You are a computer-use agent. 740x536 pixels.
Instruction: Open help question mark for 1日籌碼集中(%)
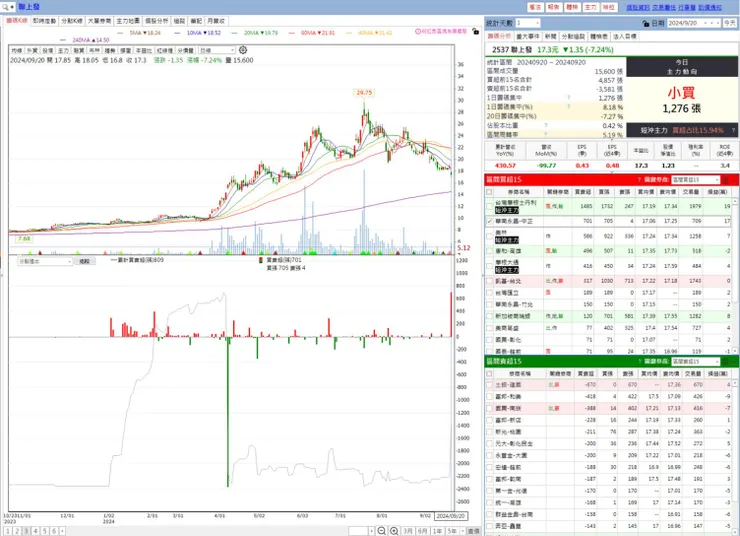click(569, 107)
